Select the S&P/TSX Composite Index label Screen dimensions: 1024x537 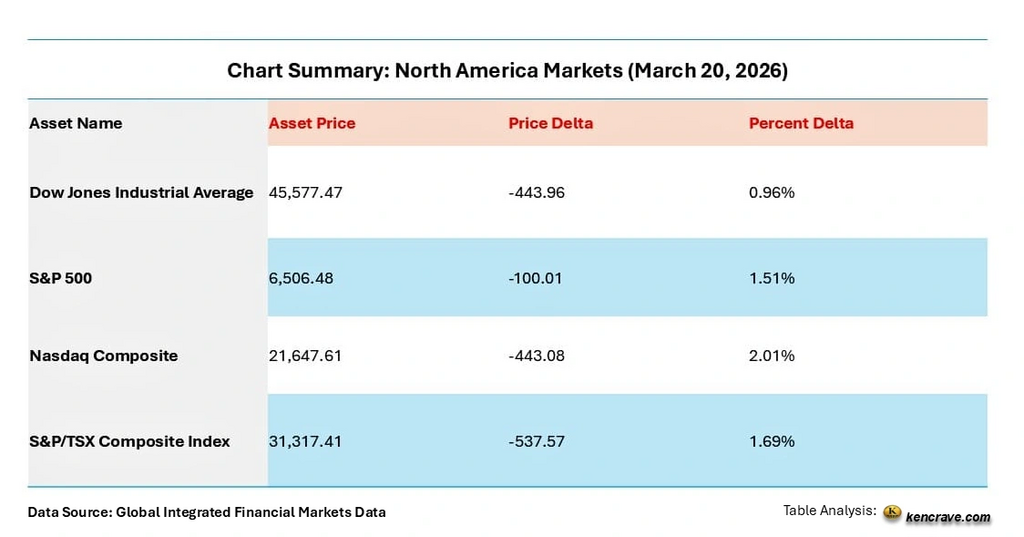pos(130,441)
